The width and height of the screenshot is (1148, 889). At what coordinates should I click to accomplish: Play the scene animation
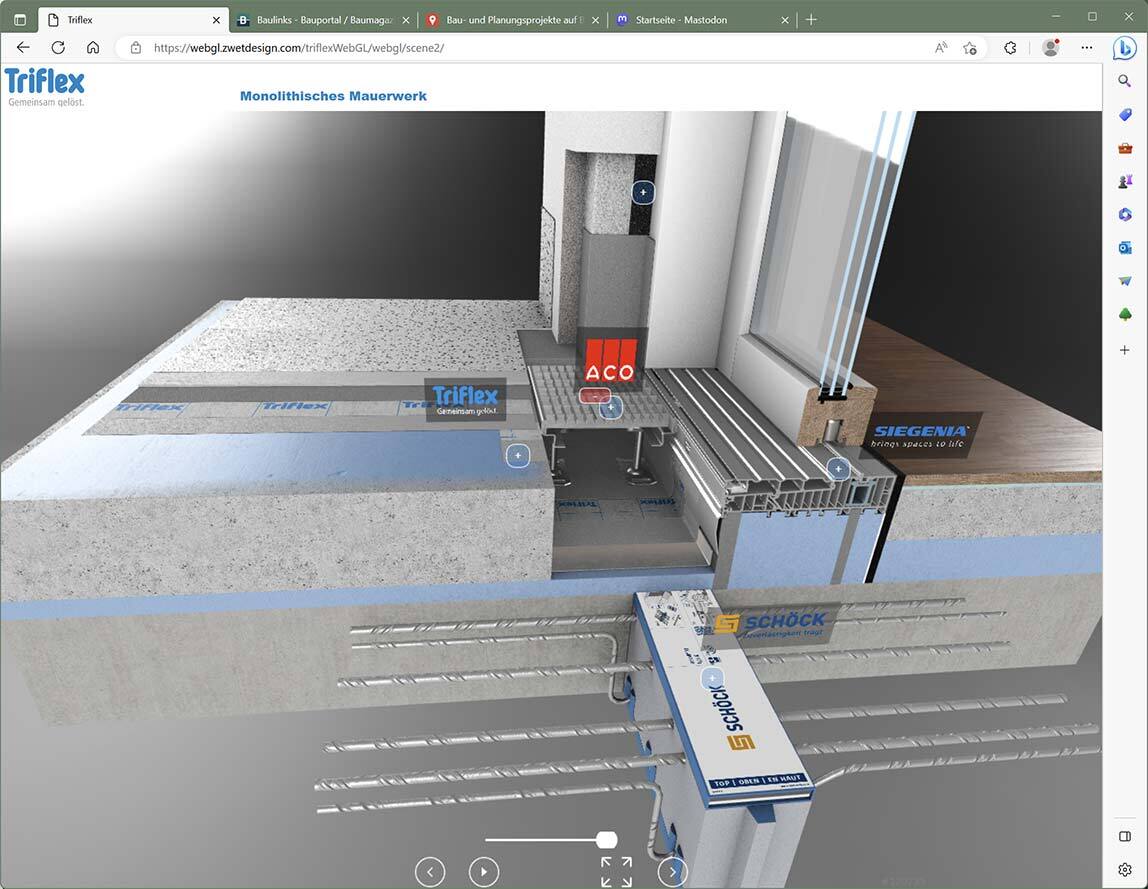(x=483, y=871)
